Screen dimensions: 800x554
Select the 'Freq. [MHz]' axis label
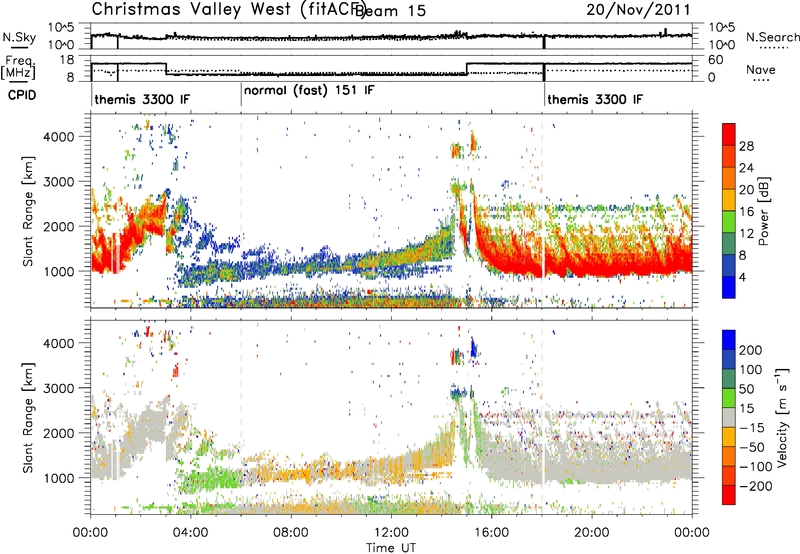(19, 68)
